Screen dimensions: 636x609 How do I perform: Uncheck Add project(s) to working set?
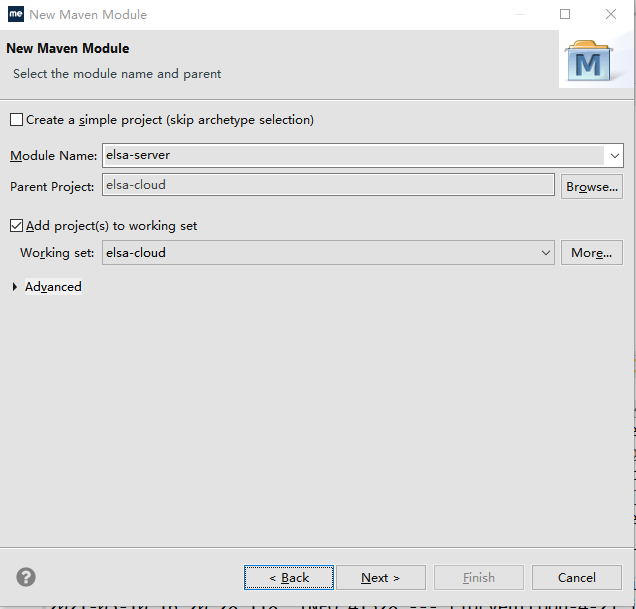pos(16,226)
